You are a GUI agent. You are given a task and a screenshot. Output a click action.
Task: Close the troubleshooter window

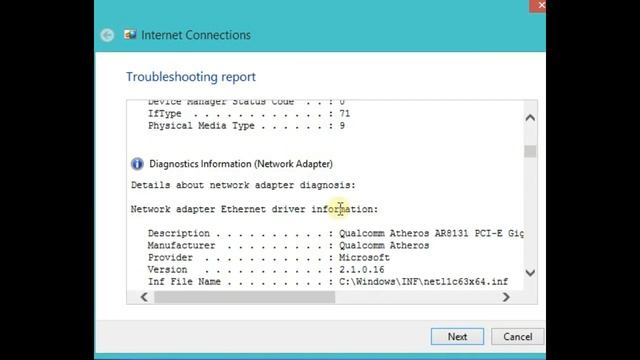(x=539, y=5)
